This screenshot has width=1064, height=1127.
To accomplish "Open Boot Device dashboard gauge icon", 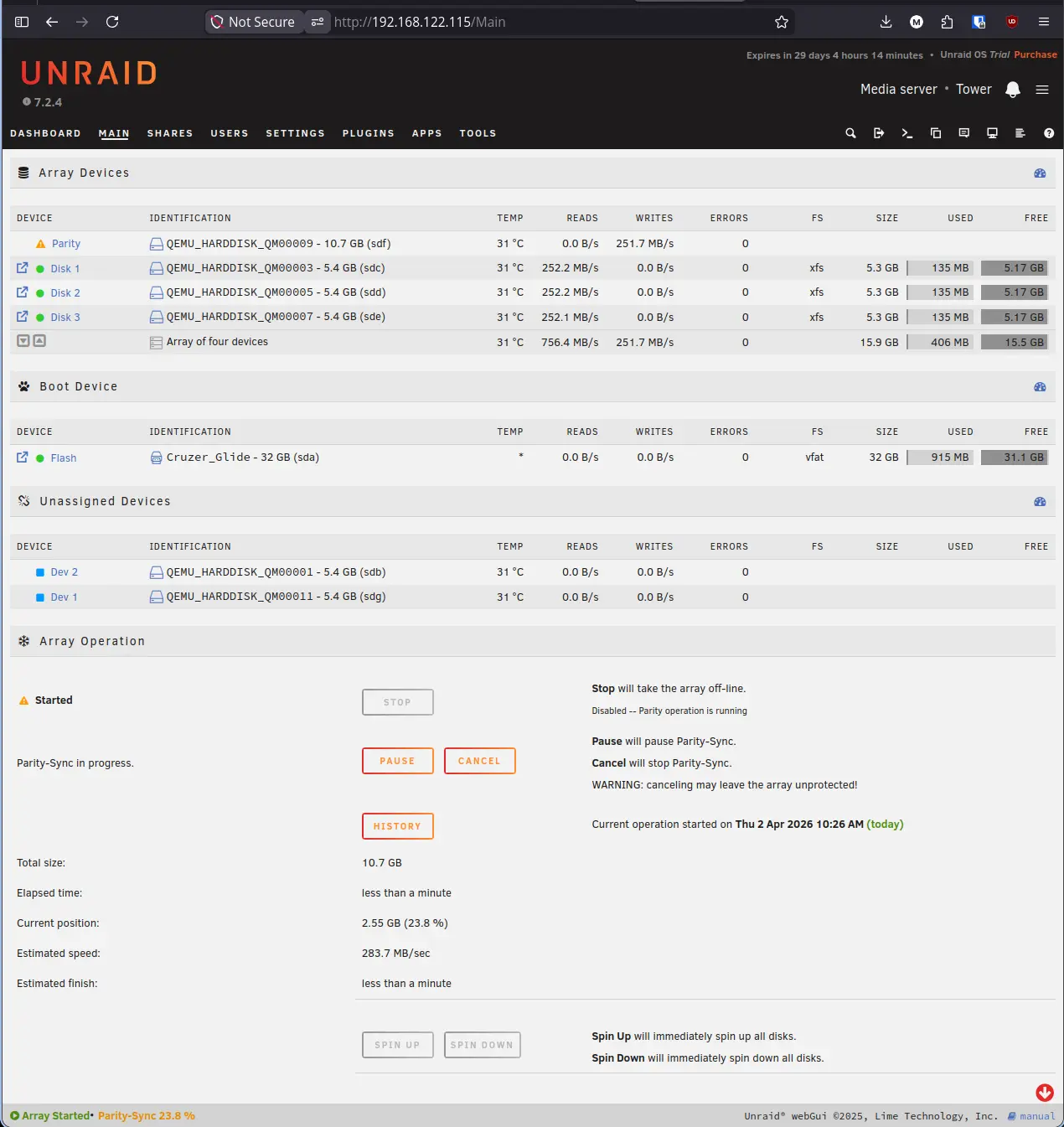I will click(x=1040, y=387).
